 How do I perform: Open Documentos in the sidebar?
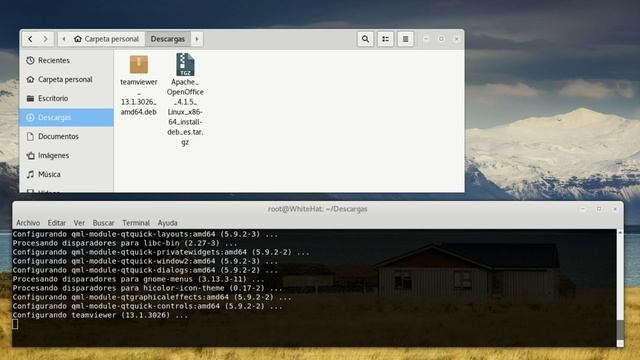[67, 136]
